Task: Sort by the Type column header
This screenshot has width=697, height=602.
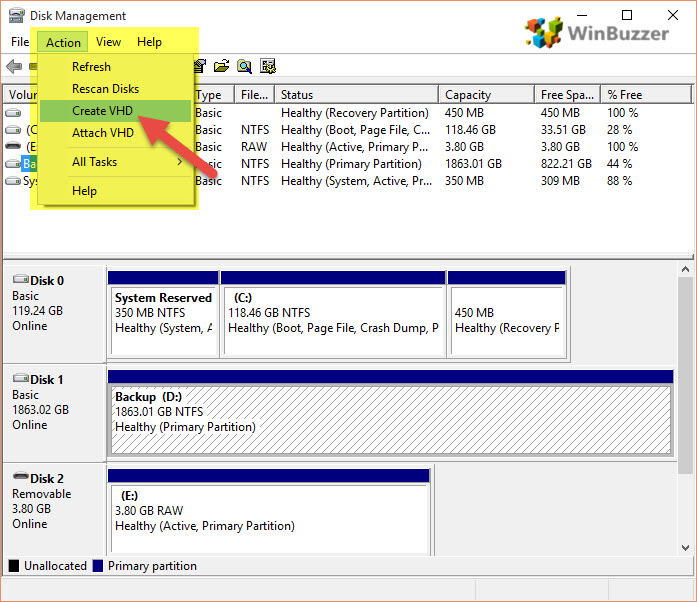Action: point(213,94)
